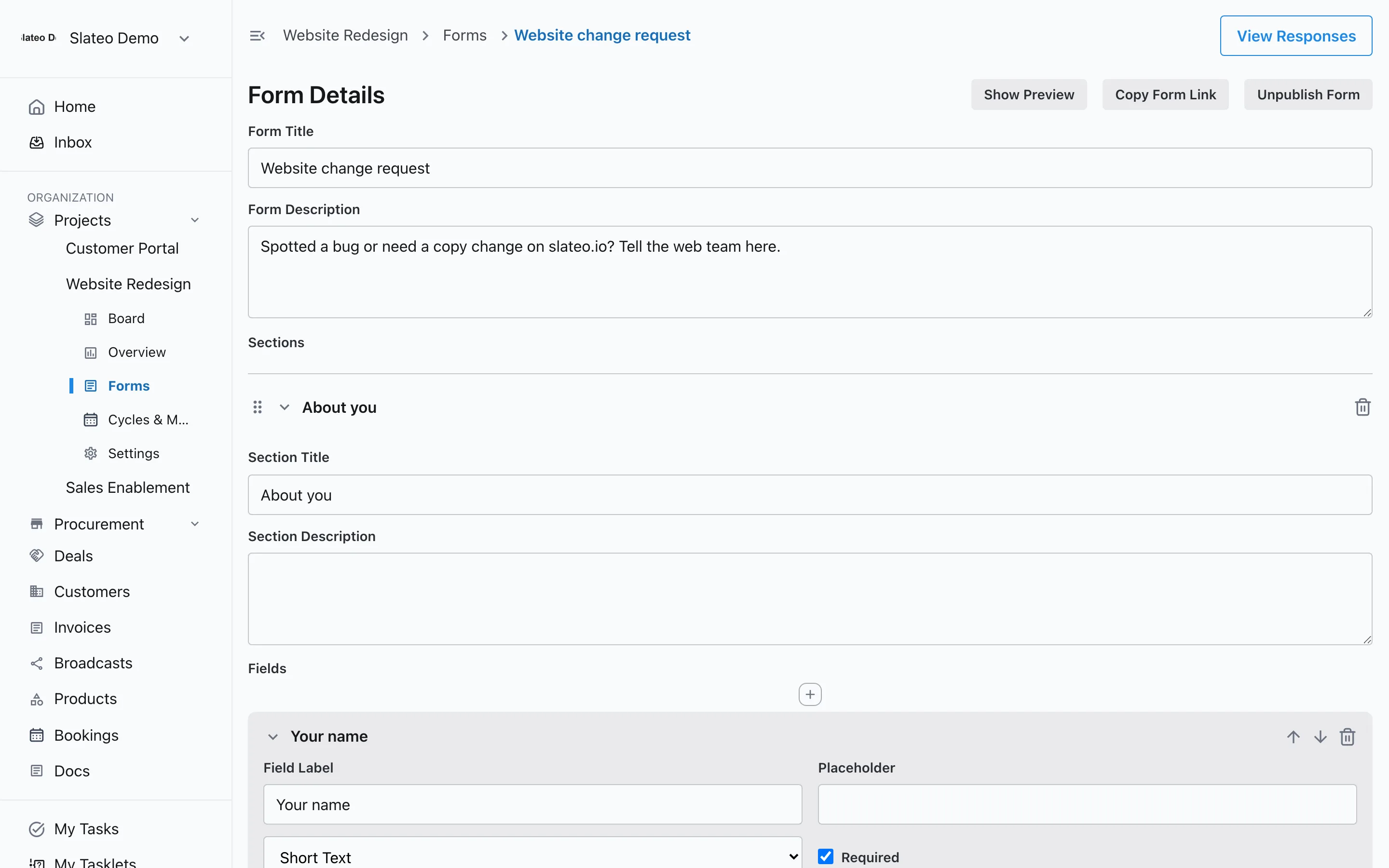Image resolution: width=1389 pixels, height=868 pixels.
Task: Click the Inbox tray icon
Action: pos(37,142)
